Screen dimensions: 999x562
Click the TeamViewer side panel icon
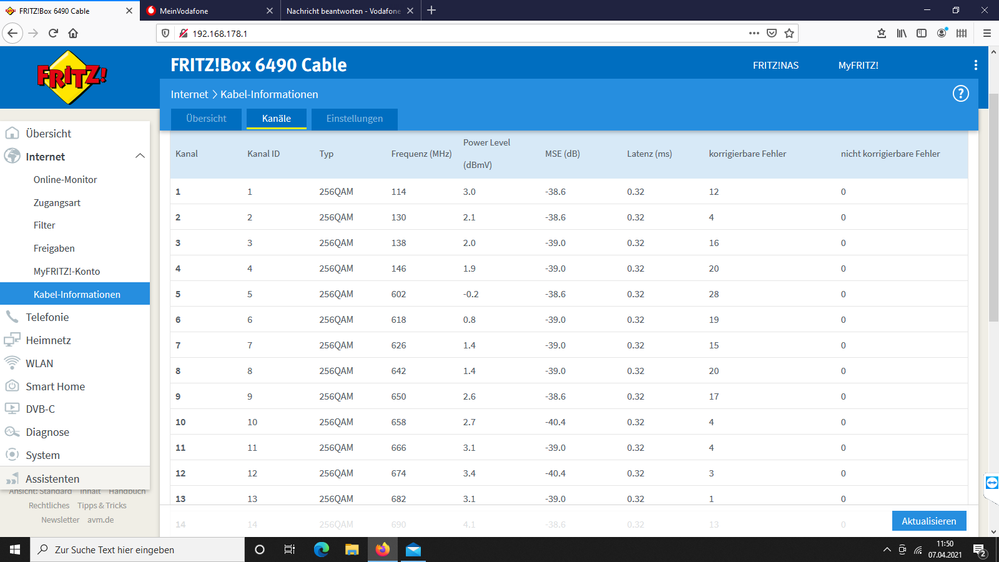991,483
